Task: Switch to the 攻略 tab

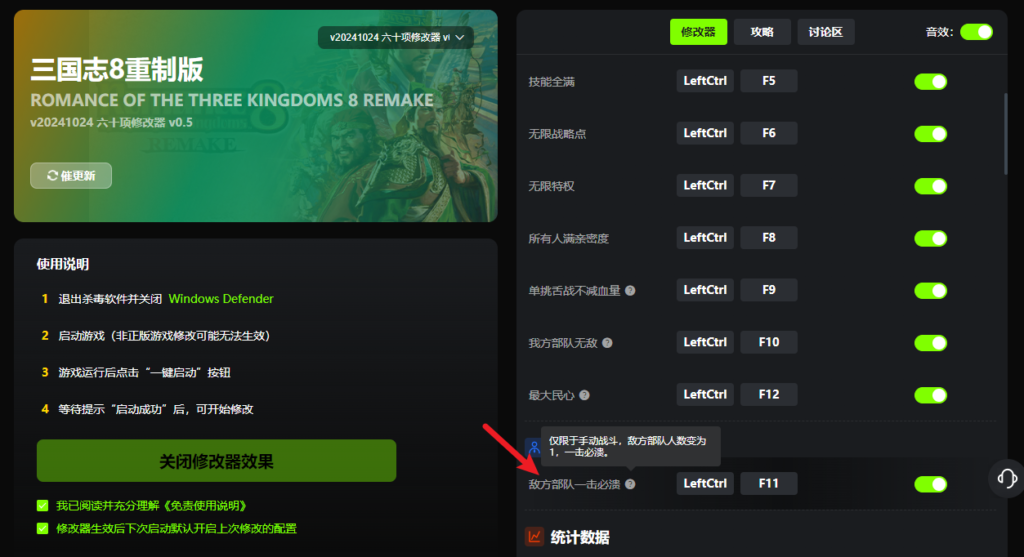Action: point(762,32)
